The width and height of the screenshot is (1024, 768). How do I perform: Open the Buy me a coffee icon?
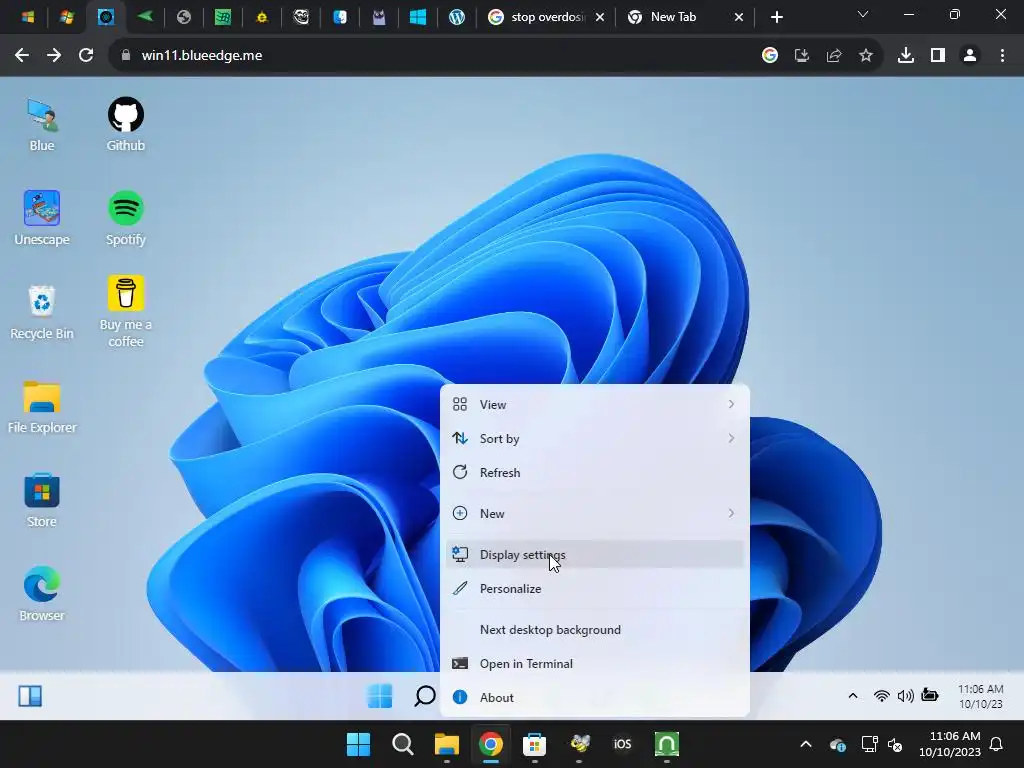[x=125, y=312]
